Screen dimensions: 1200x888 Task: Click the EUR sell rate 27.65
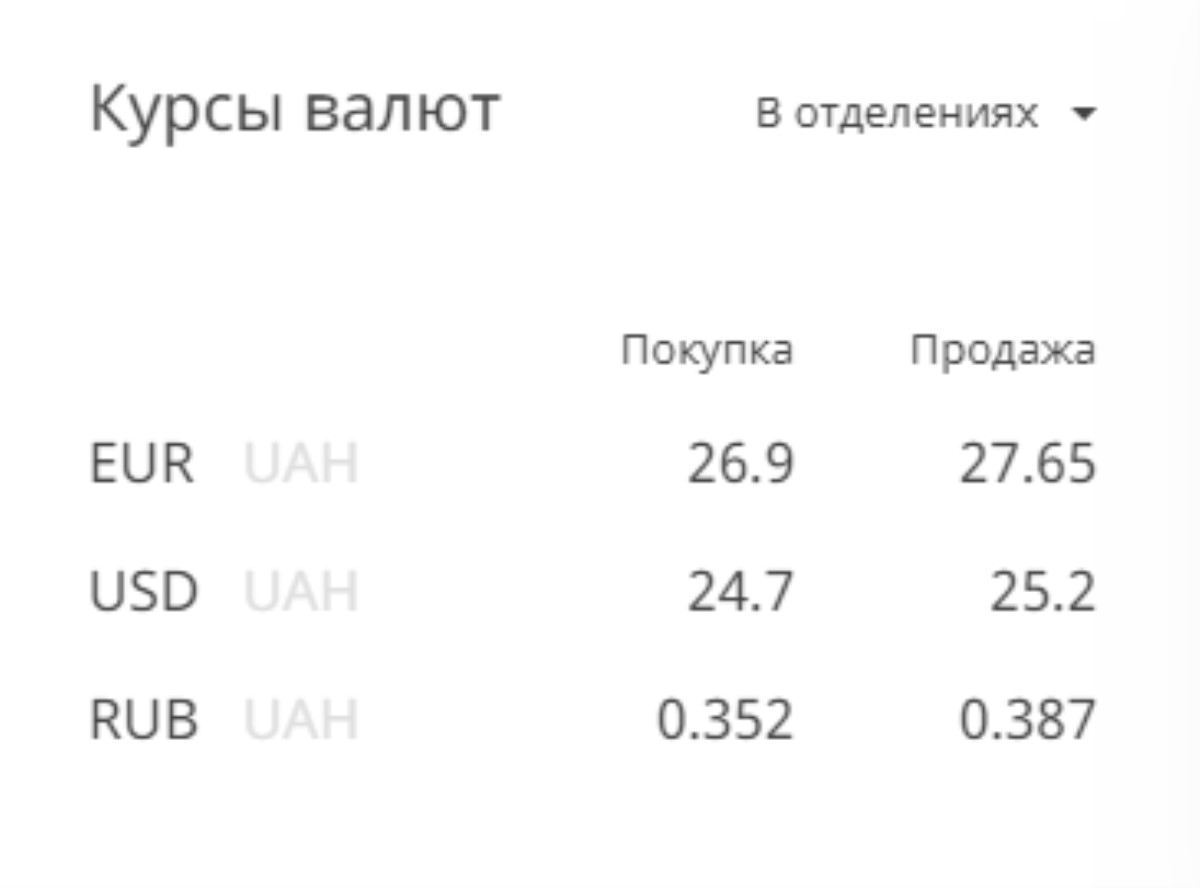point(1028,465)
